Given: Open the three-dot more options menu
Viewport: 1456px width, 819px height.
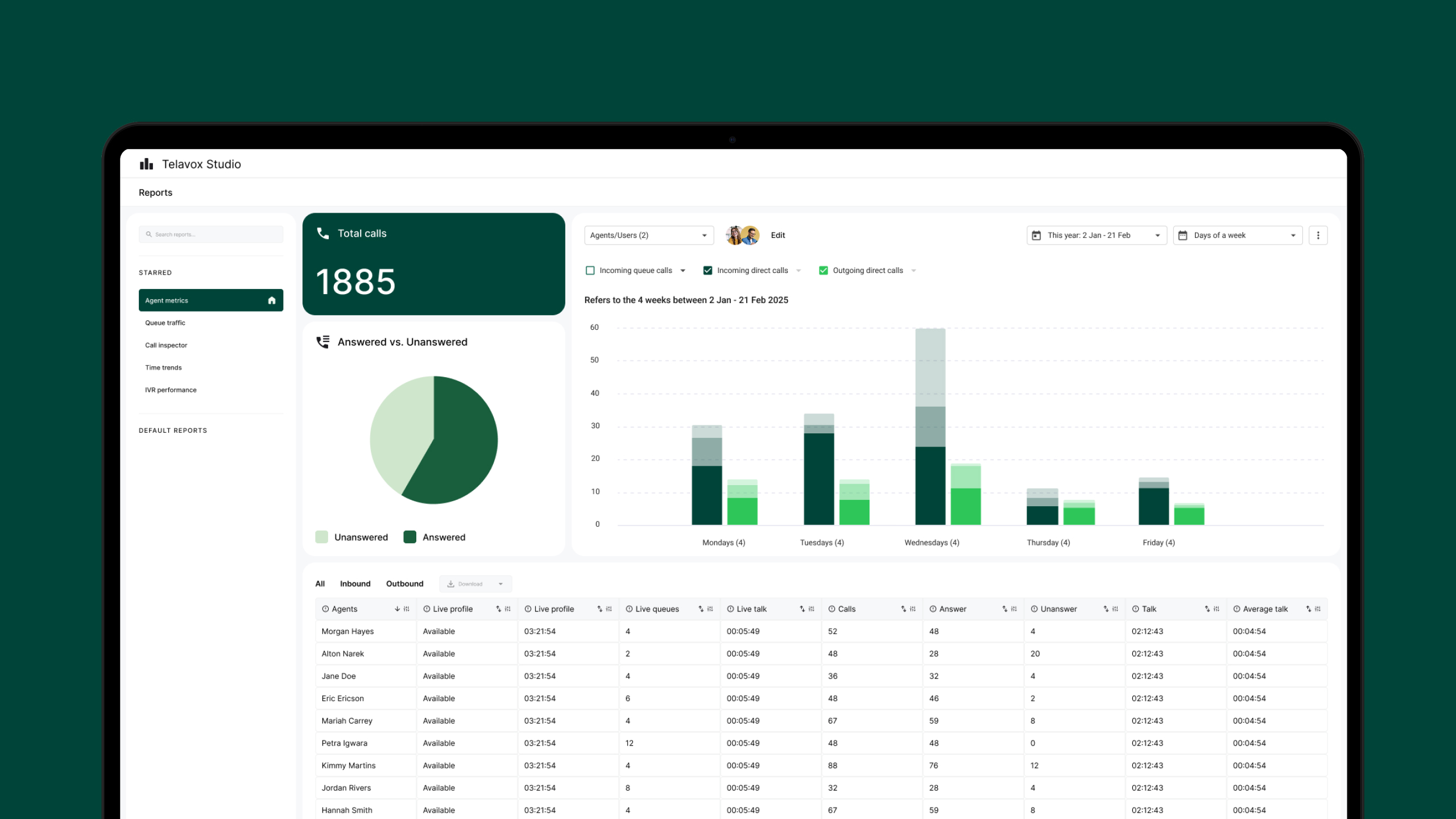Looking at the screenshot, I should 1318,235.
